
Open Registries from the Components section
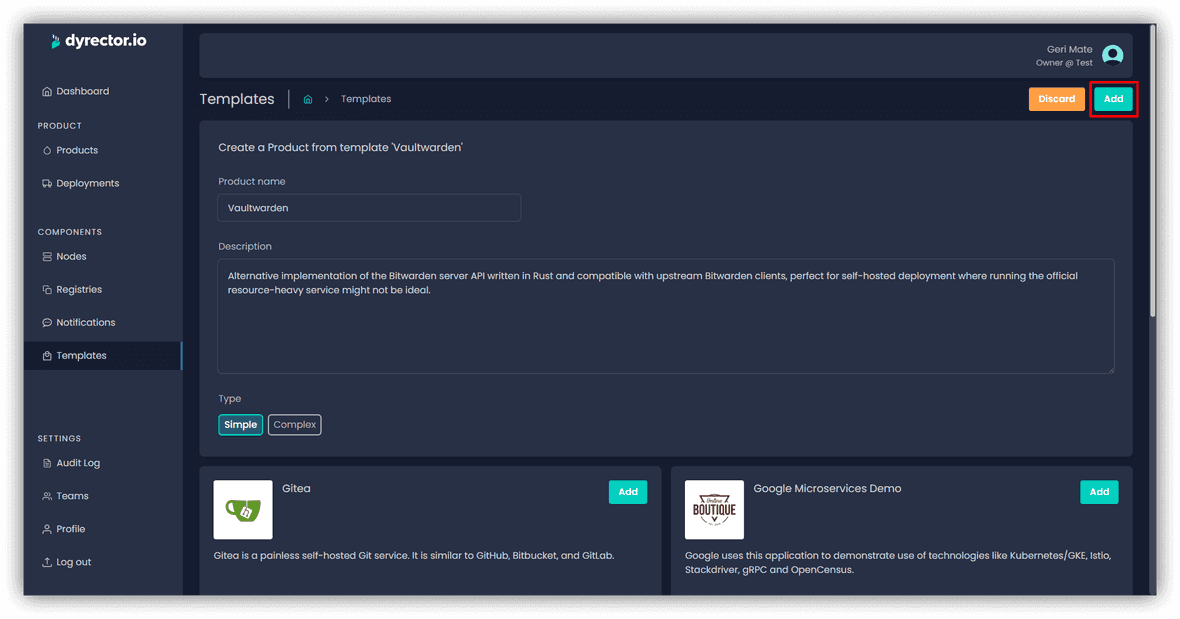click(x=46, y=289)
